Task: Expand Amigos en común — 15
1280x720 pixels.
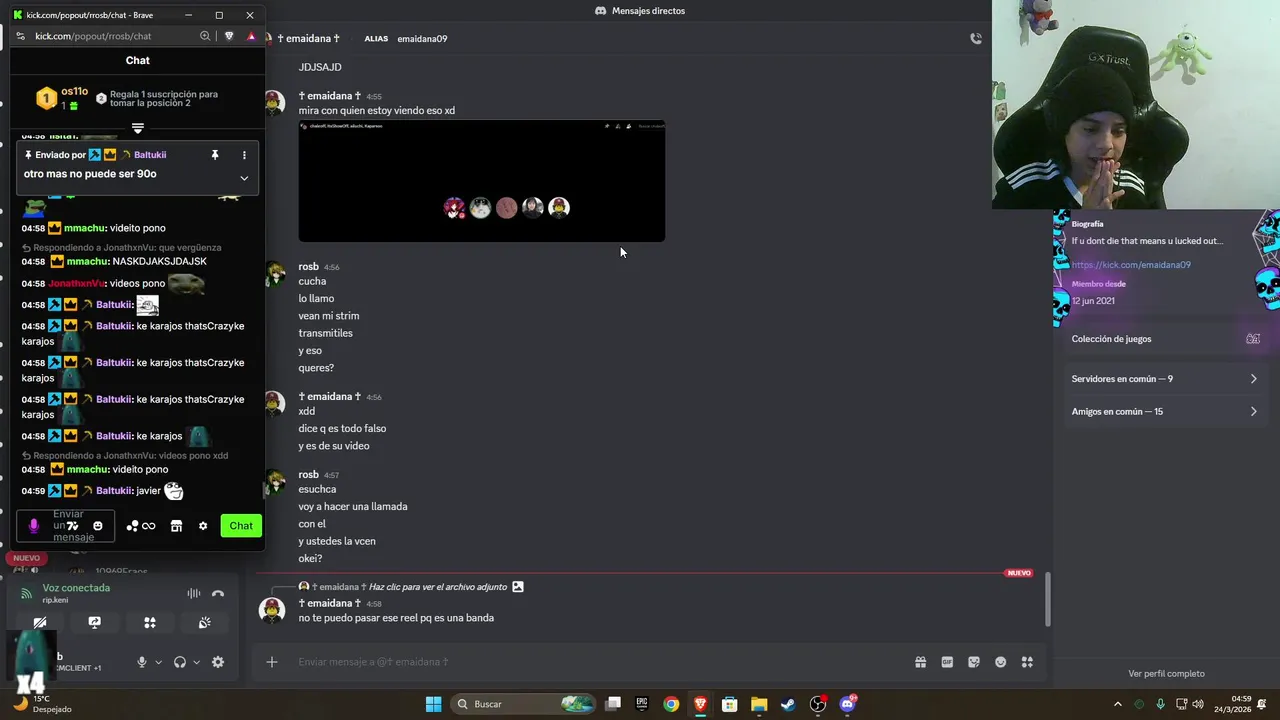Action: tap(1164, 412)
